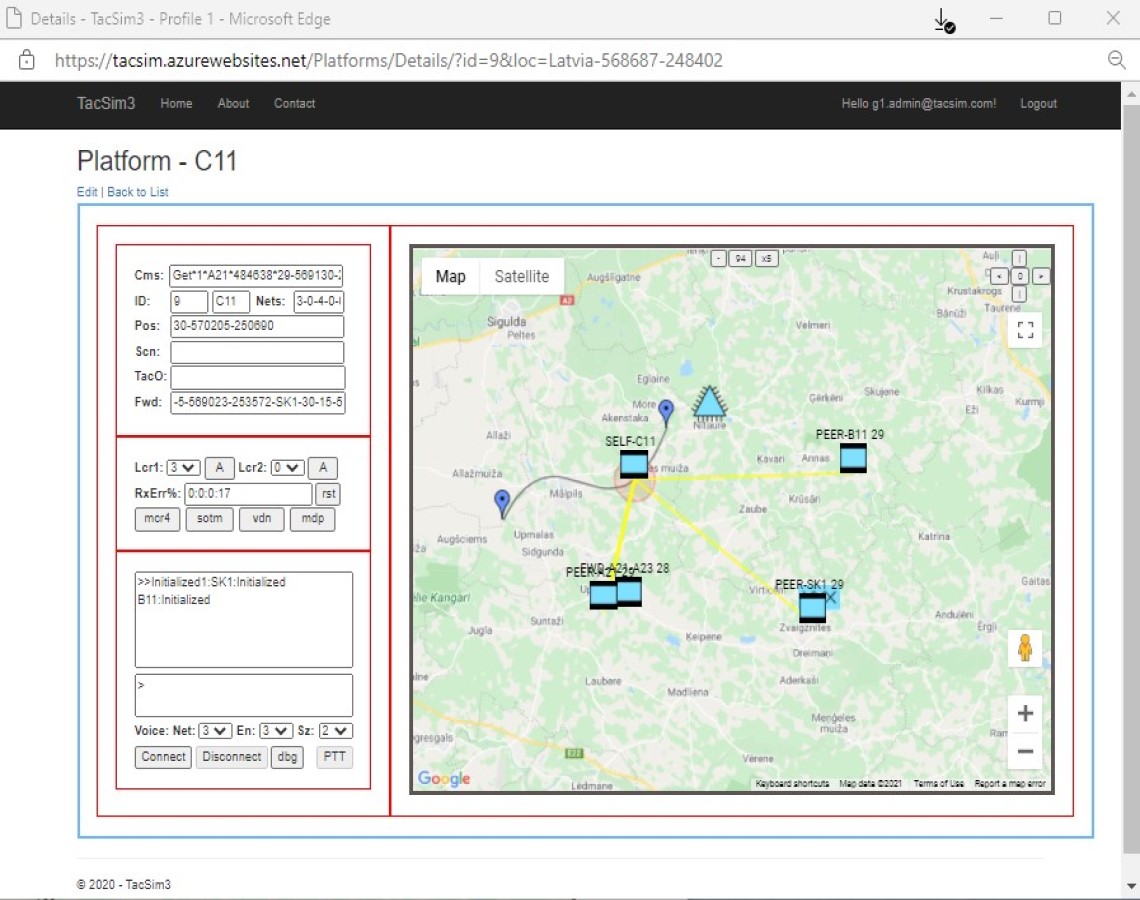Select the Street View Pegman icon

[1024, 648]
